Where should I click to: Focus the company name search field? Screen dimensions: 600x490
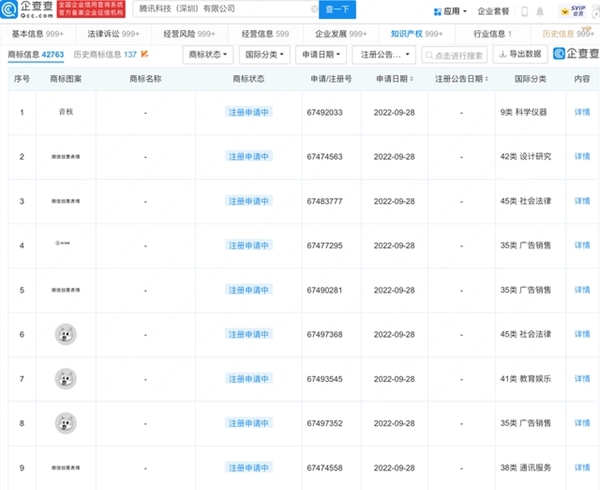click(224, 9)
